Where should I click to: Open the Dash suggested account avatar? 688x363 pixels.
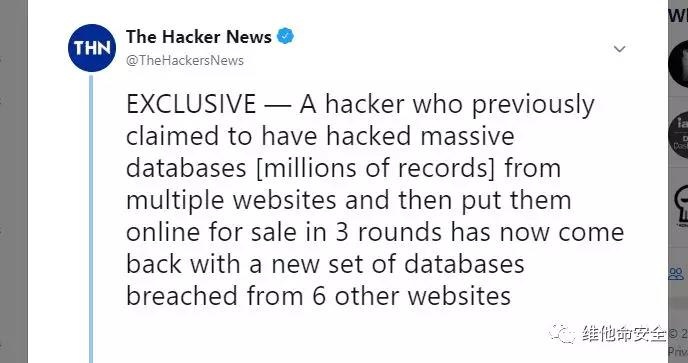pos(679,135)
